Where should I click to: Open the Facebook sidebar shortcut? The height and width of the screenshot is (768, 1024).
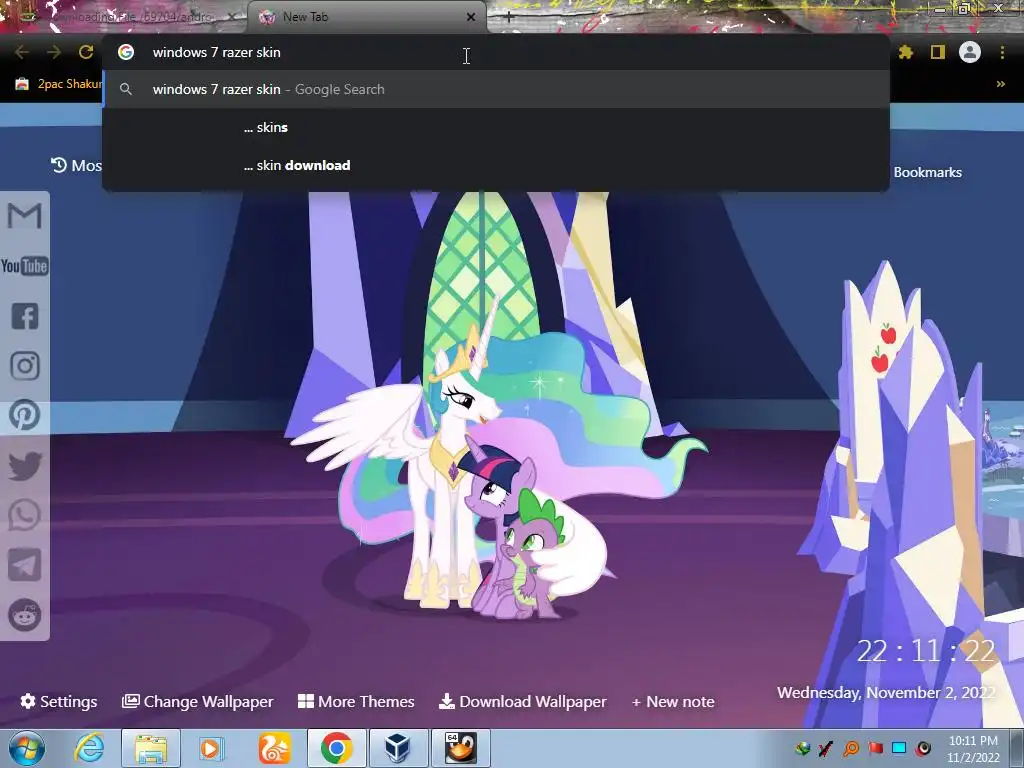[25, 316]
